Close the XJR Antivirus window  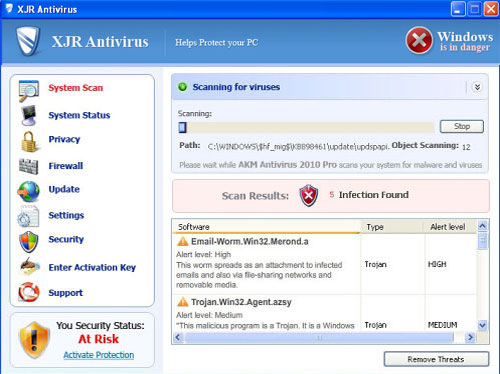[491, 9]
